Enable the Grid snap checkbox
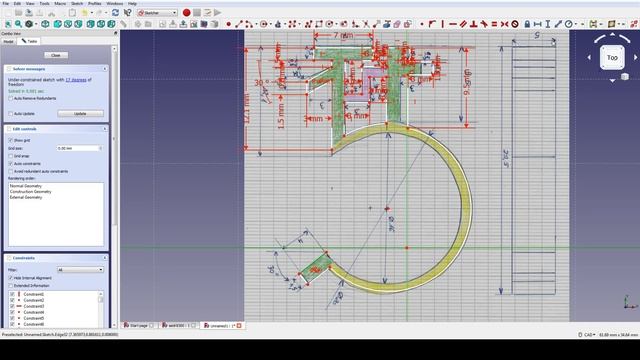The width and height of the screenshot is (640, 360). (11, 156)
